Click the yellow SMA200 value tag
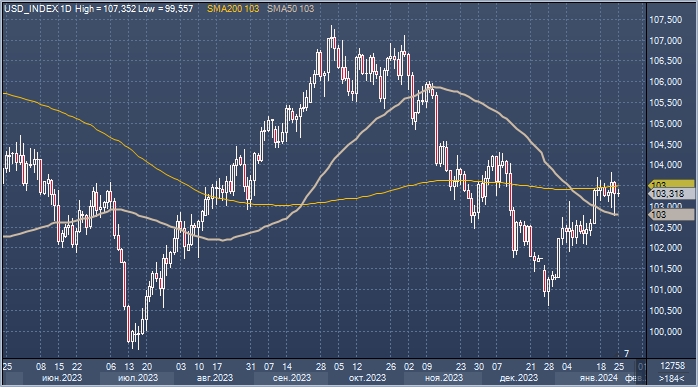 click(x=672, y=184)
